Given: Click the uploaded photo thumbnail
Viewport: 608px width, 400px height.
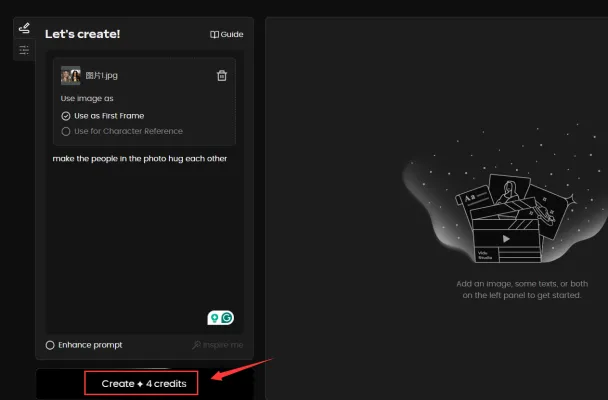Looking at the screenshot, I should click(x=70, y=76).
